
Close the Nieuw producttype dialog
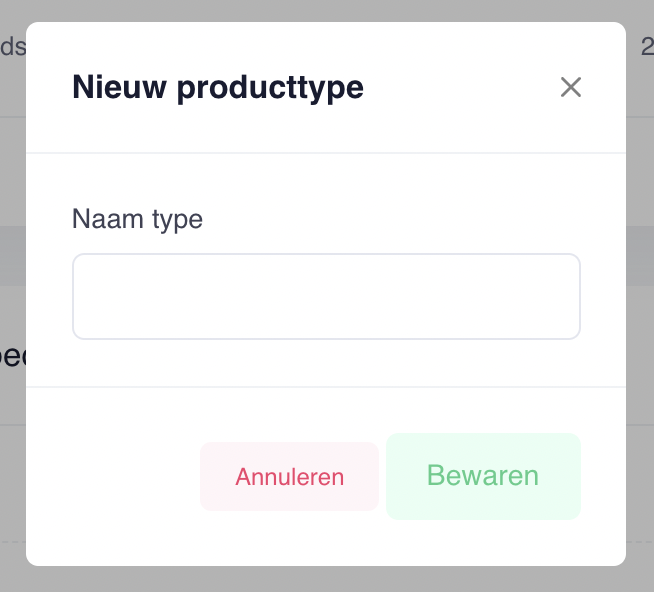coord(571,88)
